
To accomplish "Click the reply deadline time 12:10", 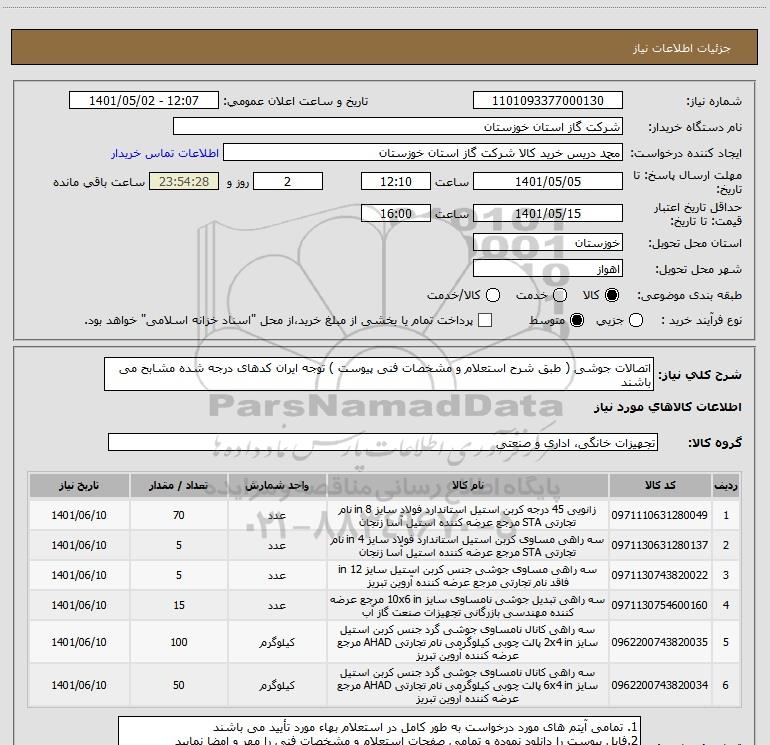I will tap(396, 181).
